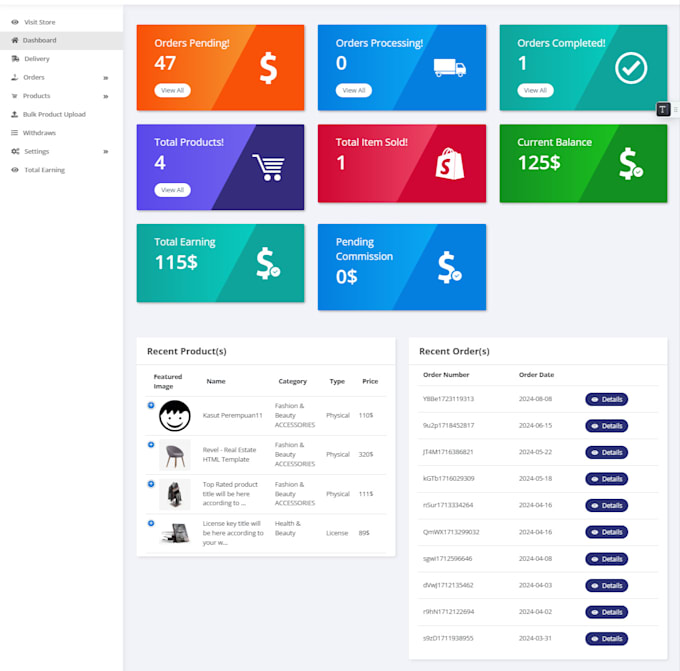The height and width of the screenshot is (671, 680).
Task: Click the delivery truck icon on Orders Processing card
Action: [x=450, y=68]
